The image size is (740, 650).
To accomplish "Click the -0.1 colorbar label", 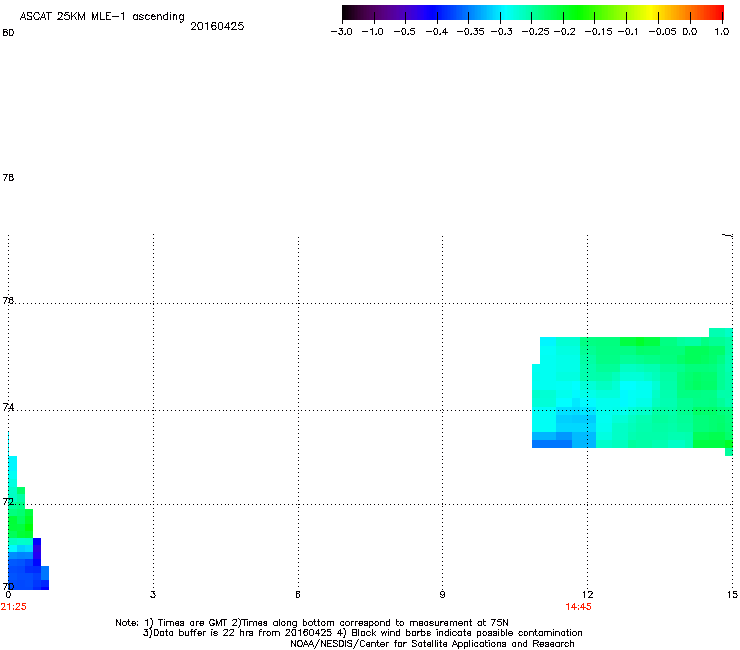I will (628, 32).
